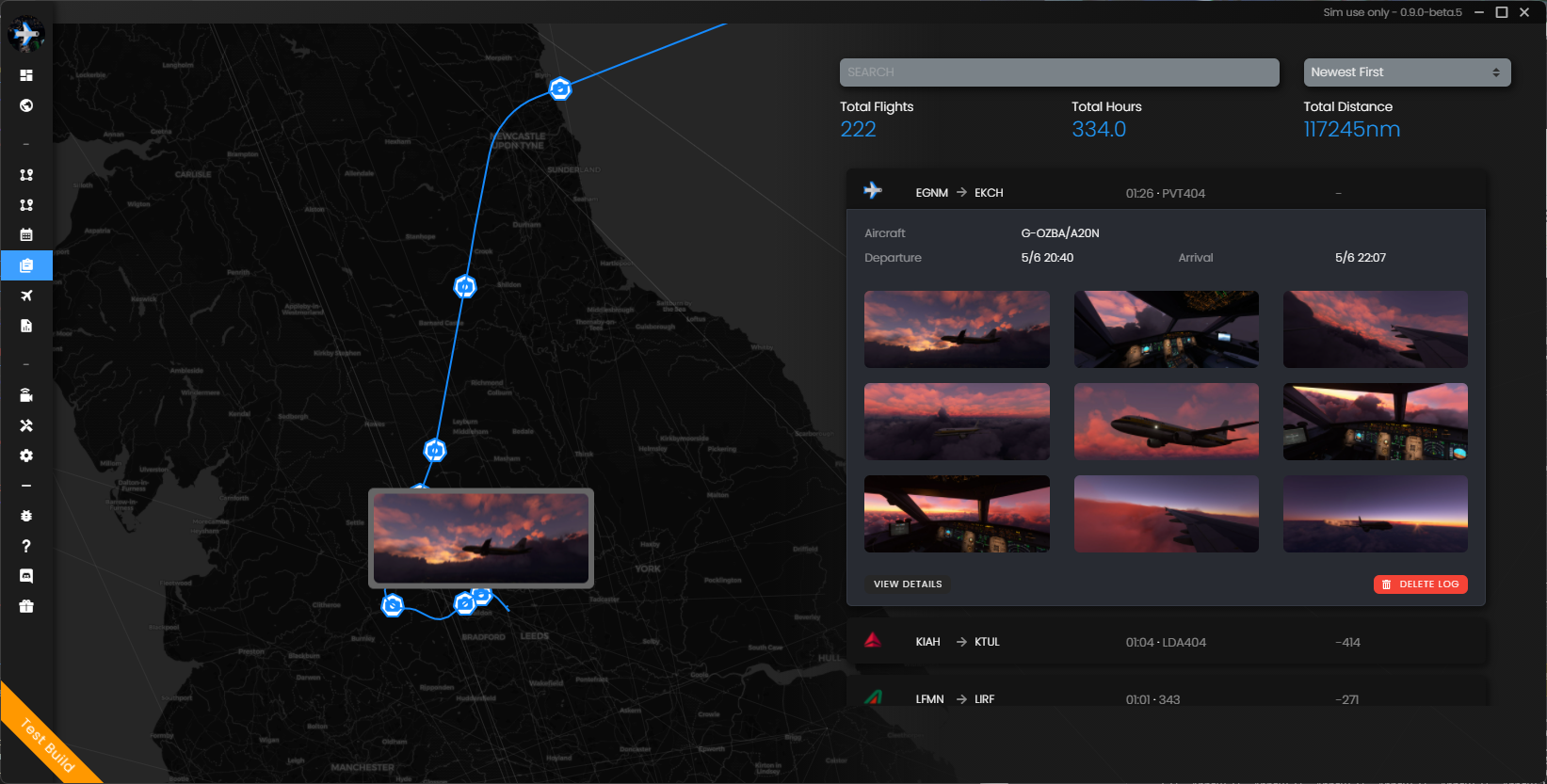Open the sunset aircraft silhouette thumbnail in the flight card
The image size is (1547, 784).
point(957,328)
